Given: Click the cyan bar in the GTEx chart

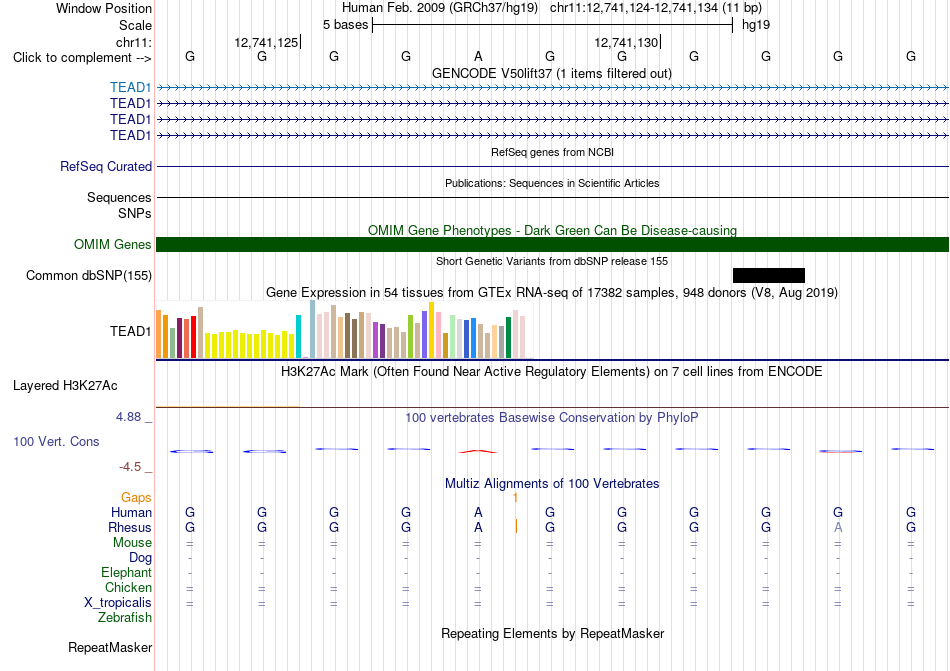Looking at the screenshot, I should click(x=298, y=337).
